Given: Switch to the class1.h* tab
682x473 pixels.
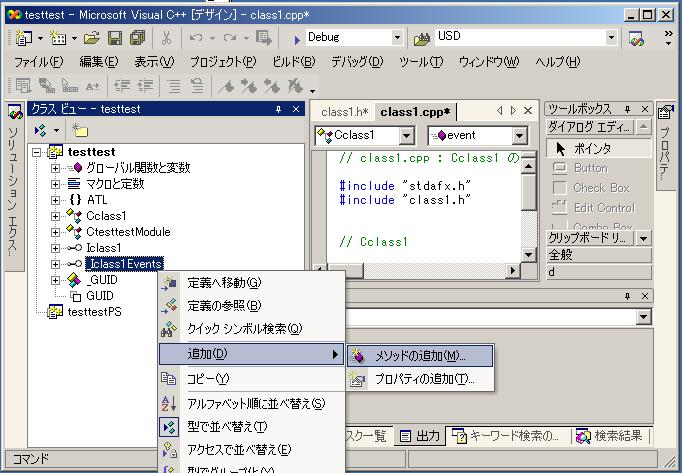Looking at the screenshot, I should [344, 112].
